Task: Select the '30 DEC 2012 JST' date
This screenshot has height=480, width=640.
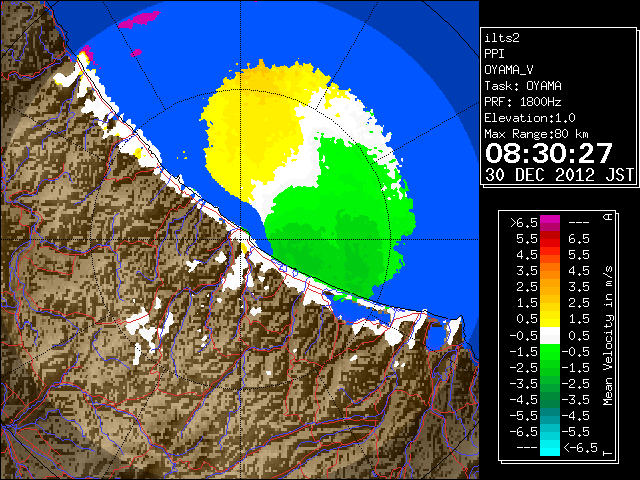Action: tap(559, 175)
